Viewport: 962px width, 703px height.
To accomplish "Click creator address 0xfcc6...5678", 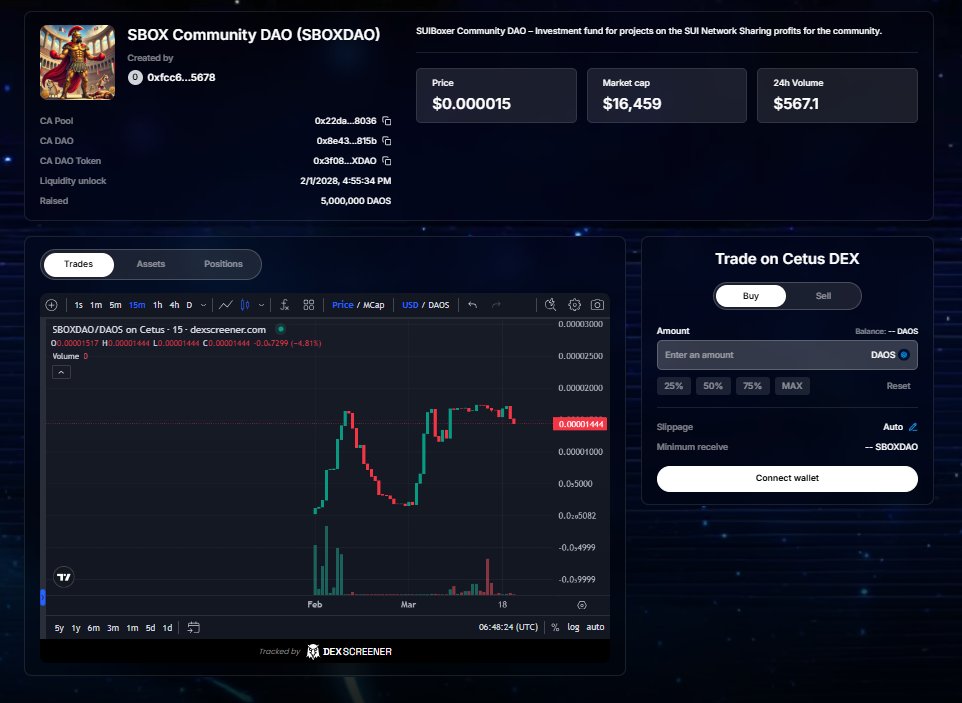I will pyautogui.click(x=181, y=77).
